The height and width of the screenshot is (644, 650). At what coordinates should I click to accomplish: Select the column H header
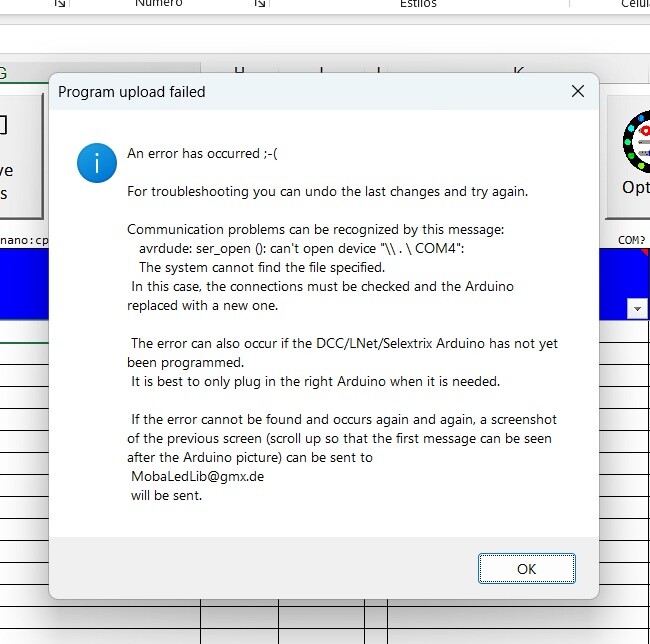239,71
